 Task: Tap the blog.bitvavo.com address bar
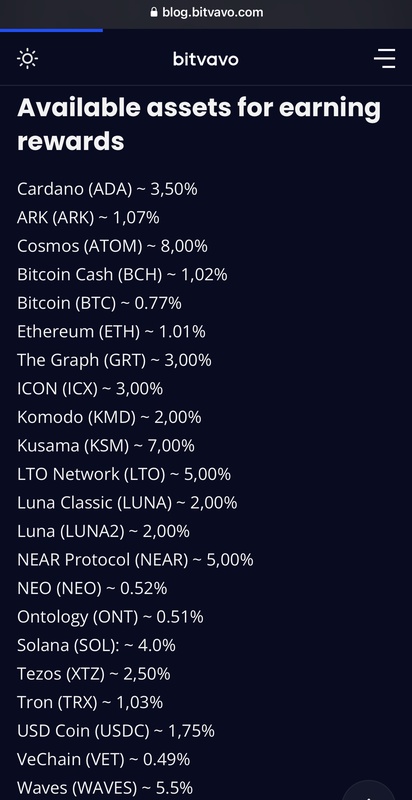(206, 12)
